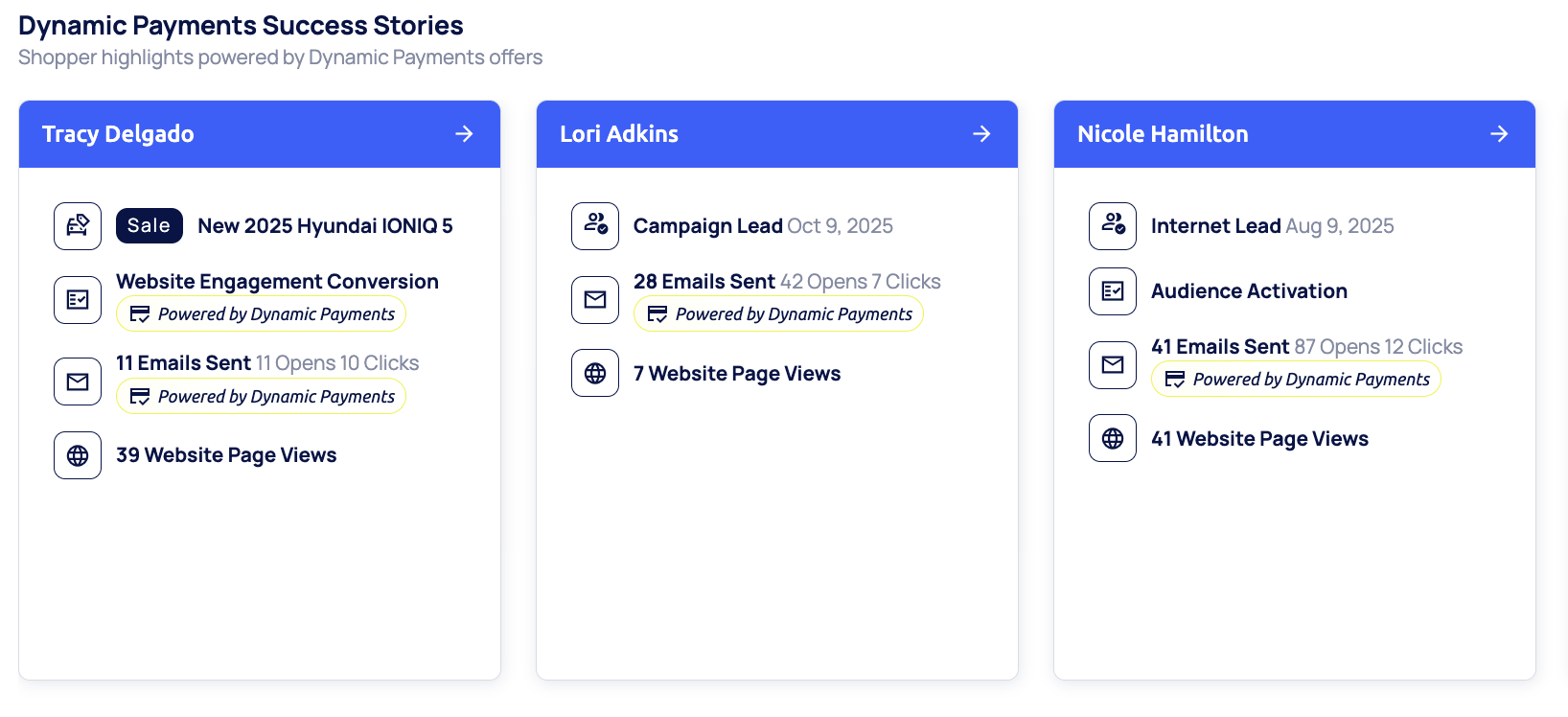Click the Internet Lead person icon

coord(1113,226)
